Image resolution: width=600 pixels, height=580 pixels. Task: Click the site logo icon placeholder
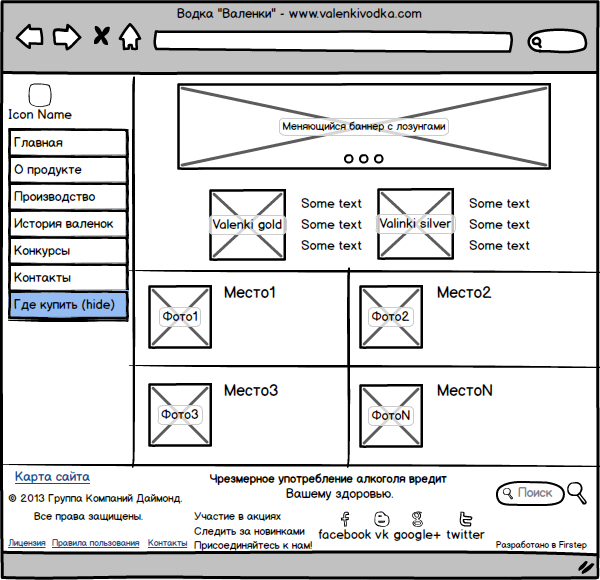click(x=40, y=95)
